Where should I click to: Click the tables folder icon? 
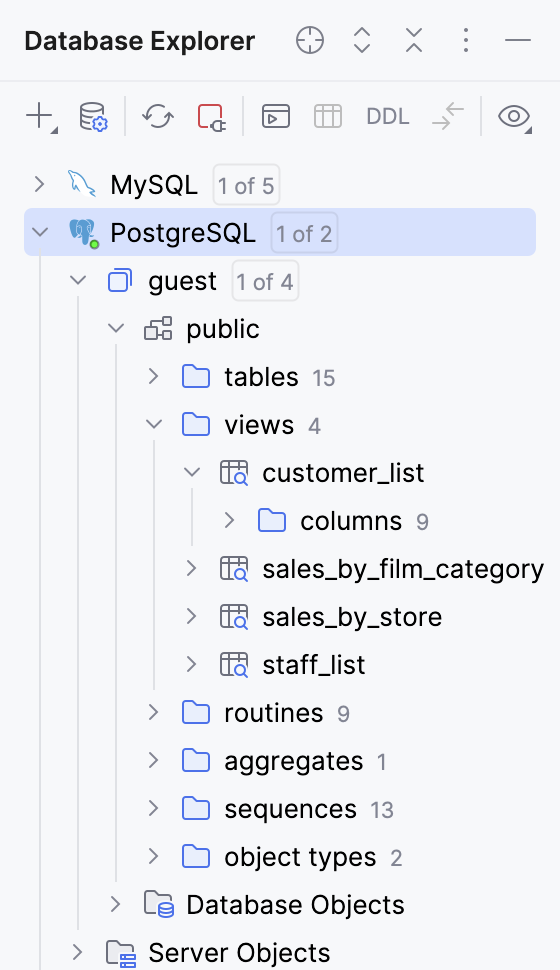coord(196,376)
